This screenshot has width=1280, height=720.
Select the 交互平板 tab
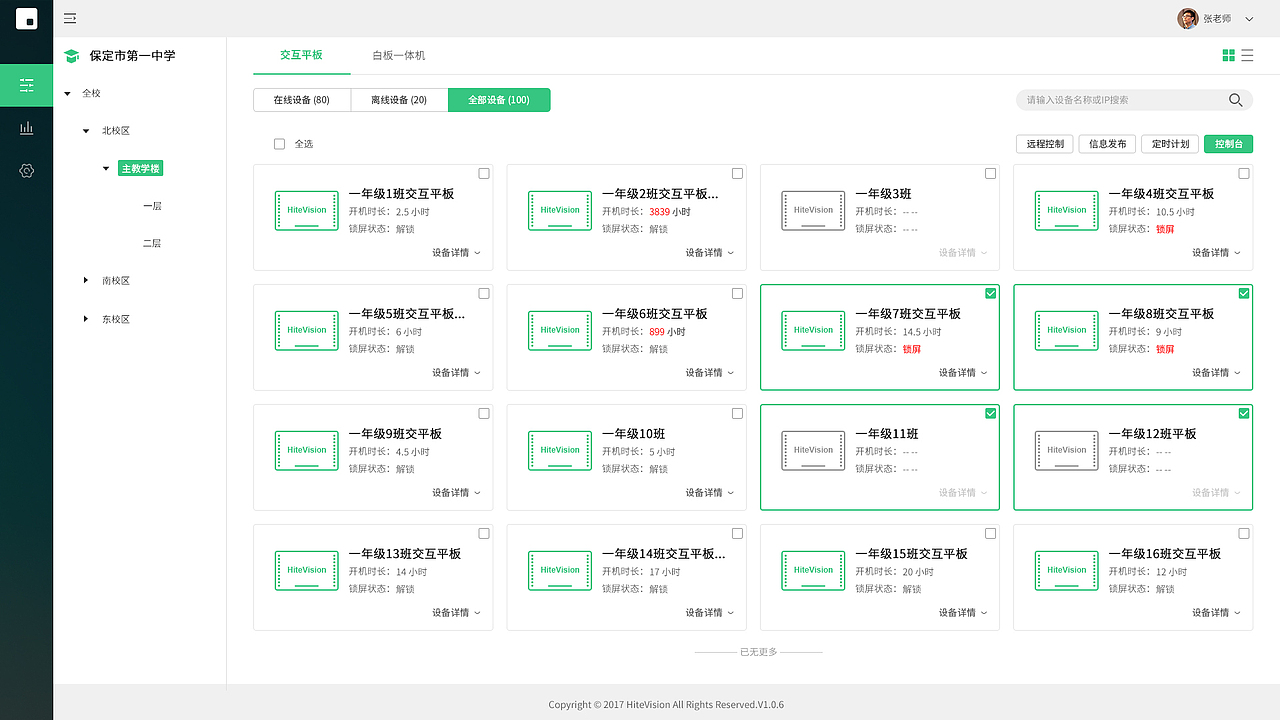301,55
